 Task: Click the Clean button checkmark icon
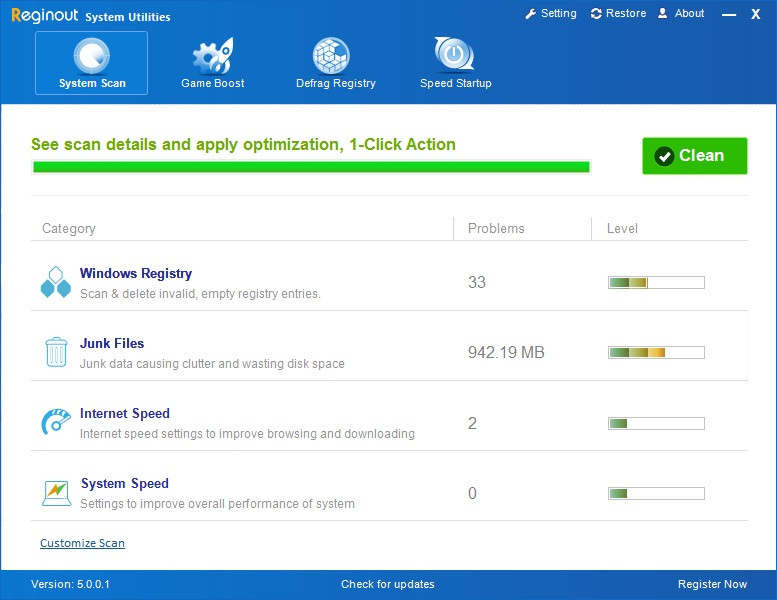664,156
